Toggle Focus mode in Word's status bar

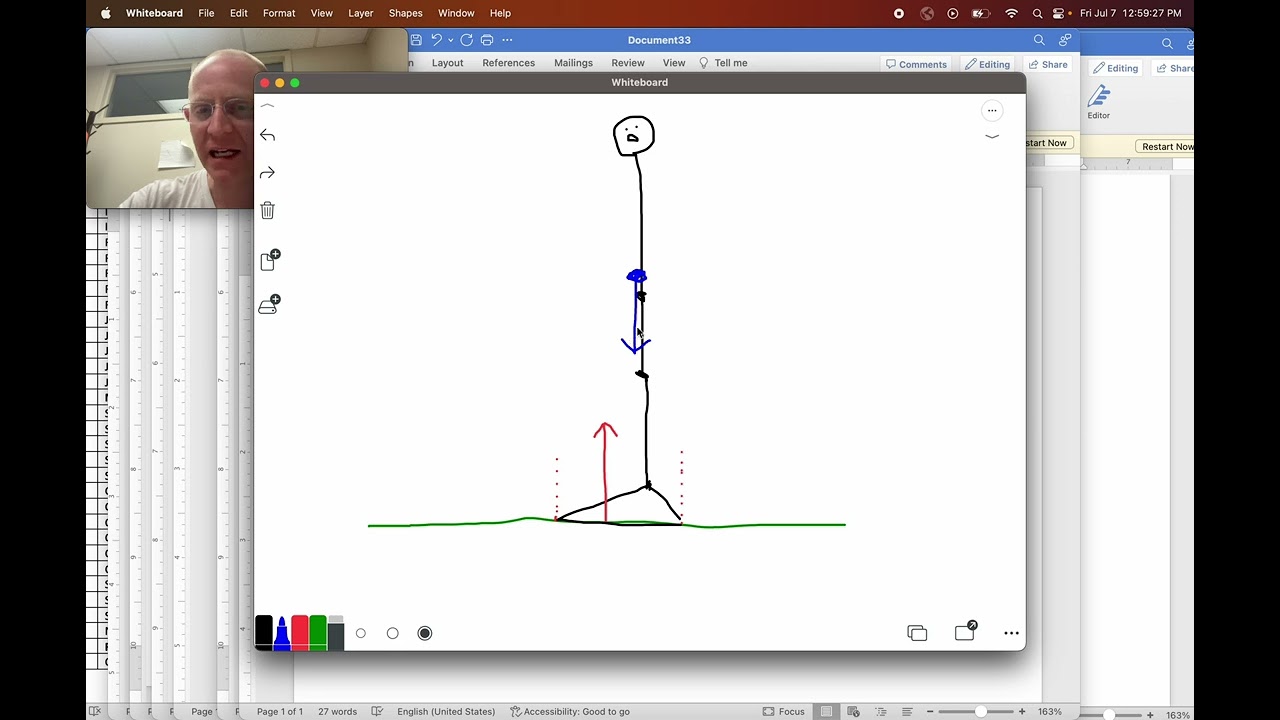pyautogui.click(x=784, y=712)
